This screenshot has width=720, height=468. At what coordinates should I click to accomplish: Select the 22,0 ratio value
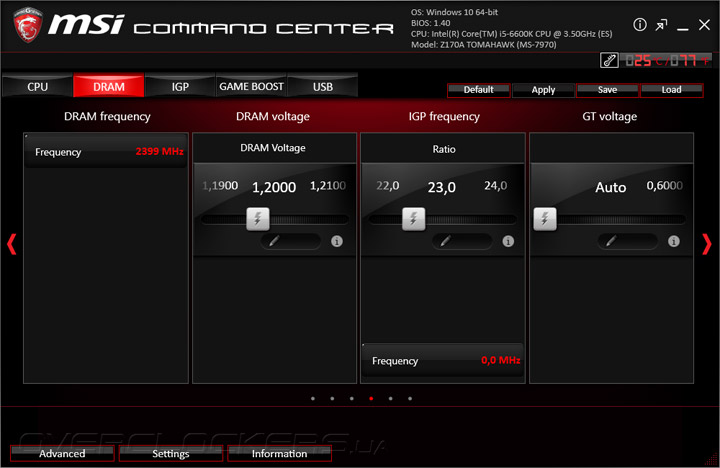[x=388, y=186]
